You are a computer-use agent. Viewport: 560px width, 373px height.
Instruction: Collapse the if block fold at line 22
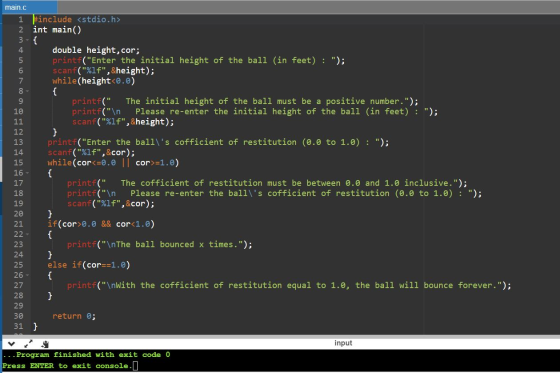pos(27,234)
